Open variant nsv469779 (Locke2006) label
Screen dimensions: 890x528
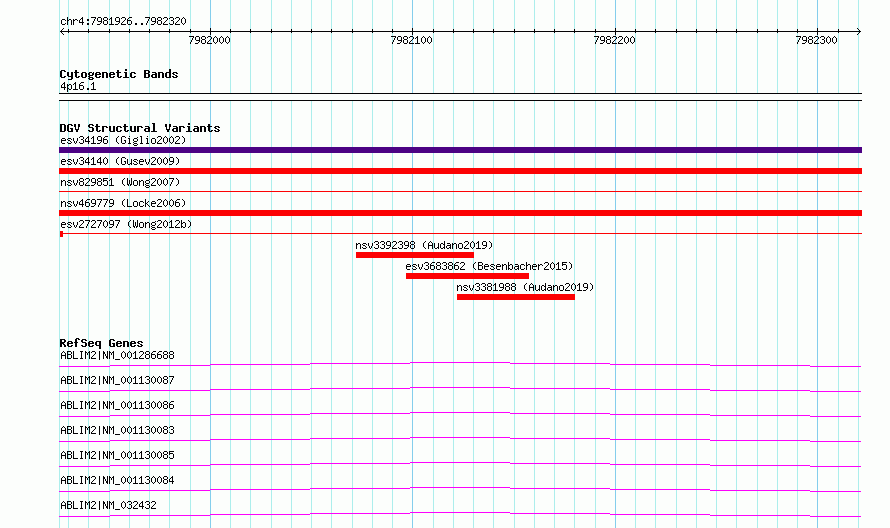pos(123,203)
